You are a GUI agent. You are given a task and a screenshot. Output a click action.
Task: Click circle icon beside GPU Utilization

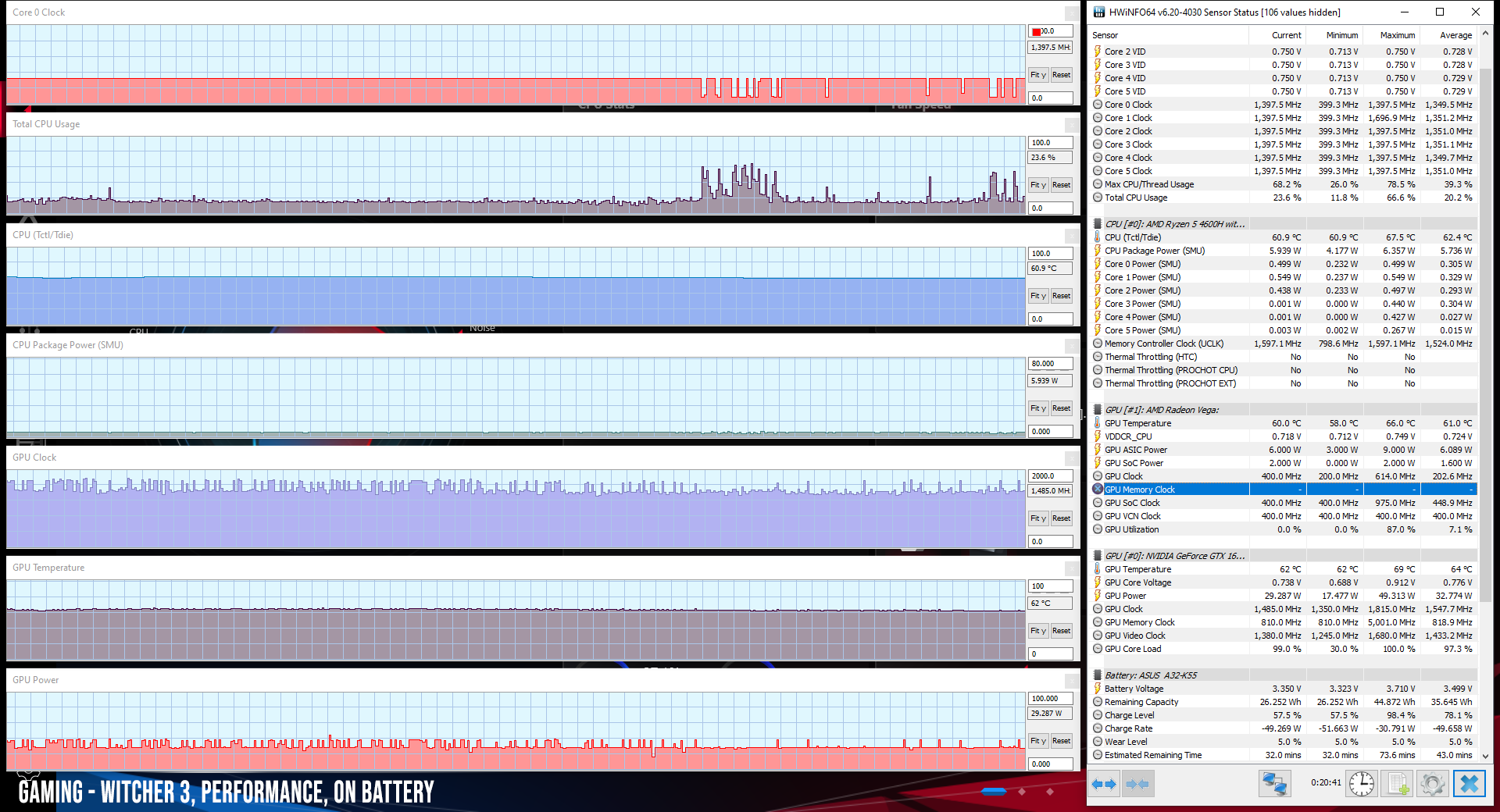click(x=1098, y=529)
